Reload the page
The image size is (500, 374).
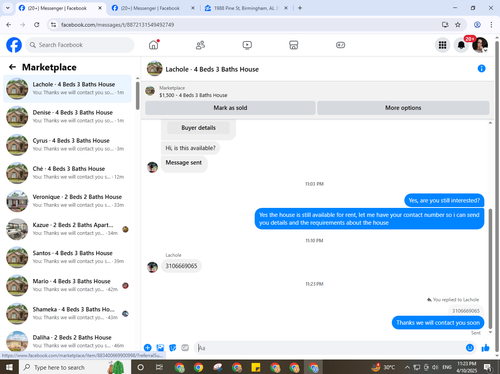pyautogui.click(x=37, y=25)
